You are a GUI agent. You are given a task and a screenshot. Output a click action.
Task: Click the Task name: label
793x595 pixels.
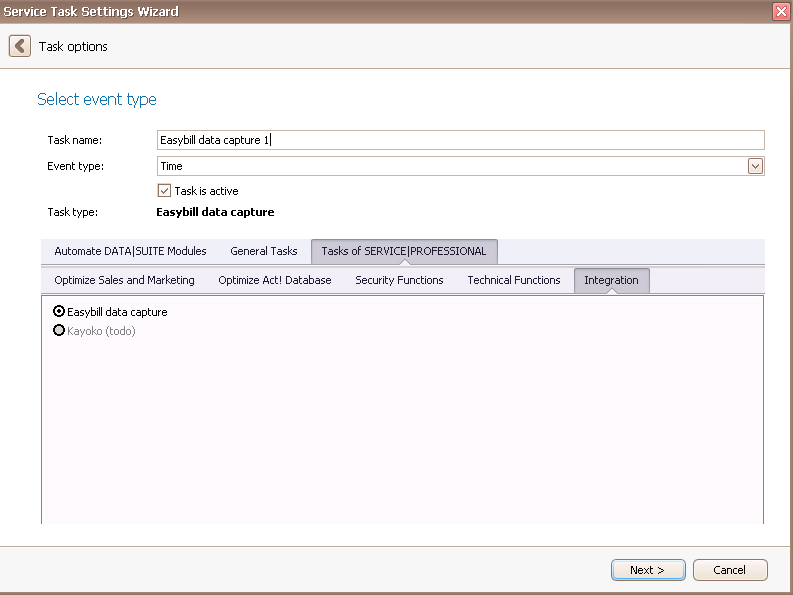click(74, 140)
